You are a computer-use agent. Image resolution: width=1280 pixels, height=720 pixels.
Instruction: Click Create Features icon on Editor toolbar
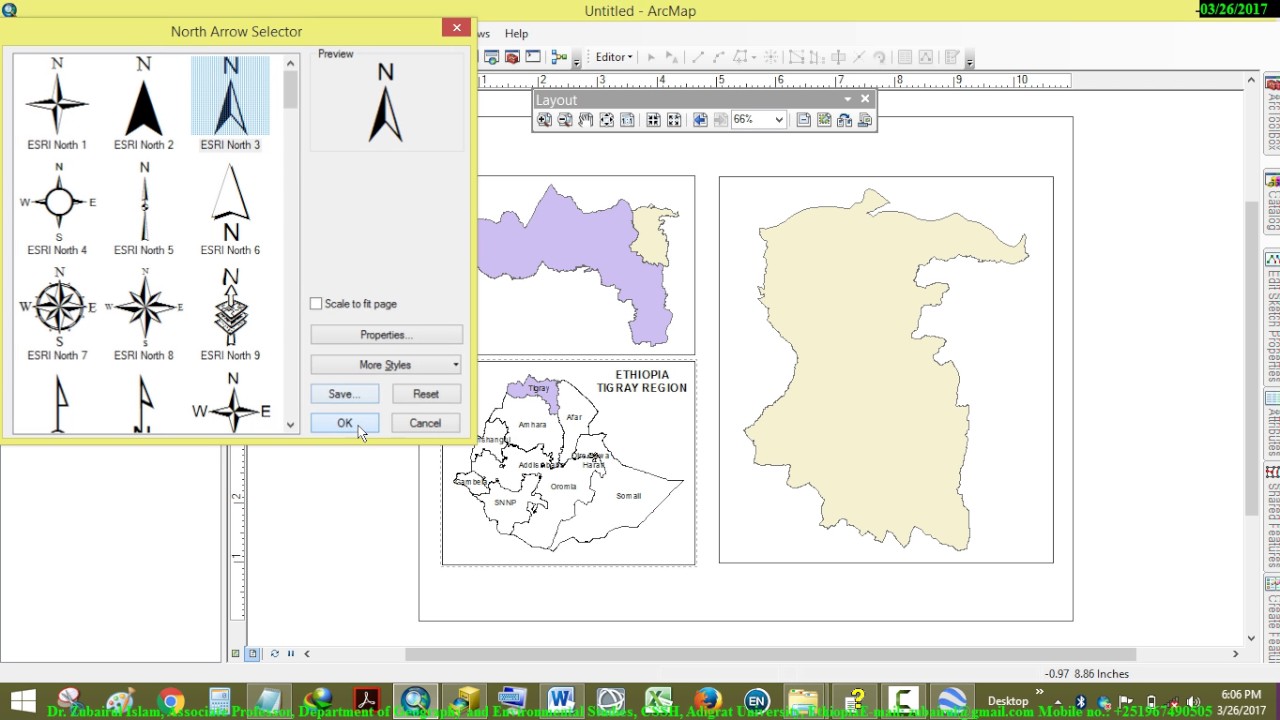click(952, 57)
